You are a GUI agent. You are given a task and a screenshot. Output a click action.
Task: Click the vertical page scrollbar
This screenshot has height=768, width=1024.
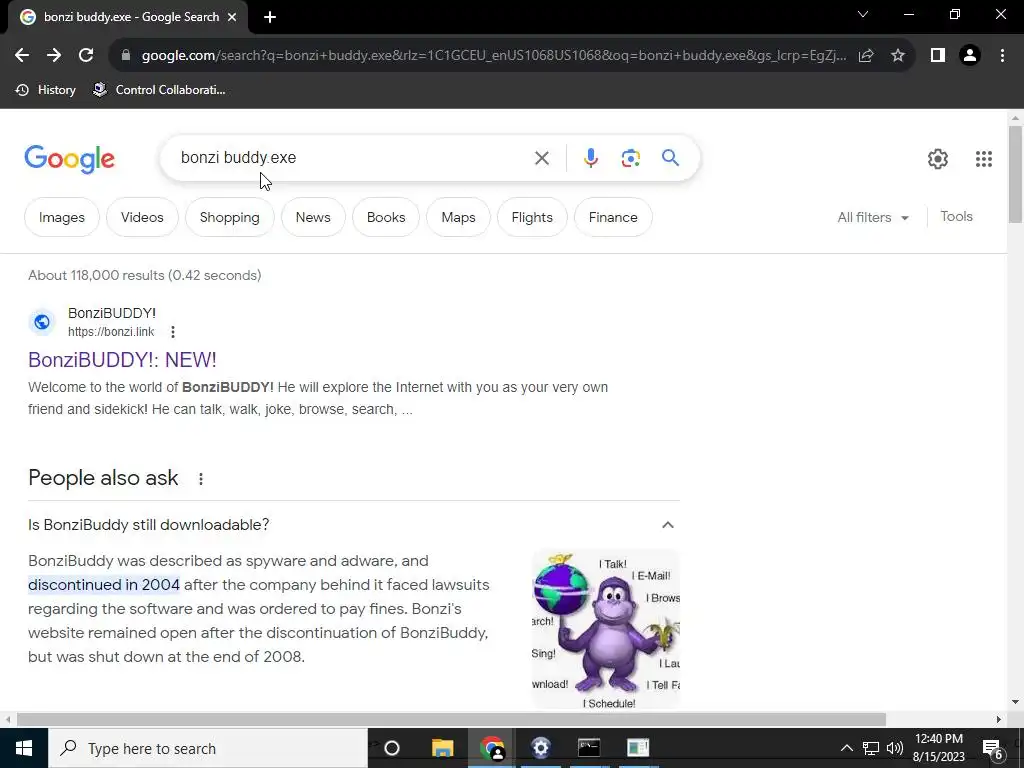(1015, 174)
